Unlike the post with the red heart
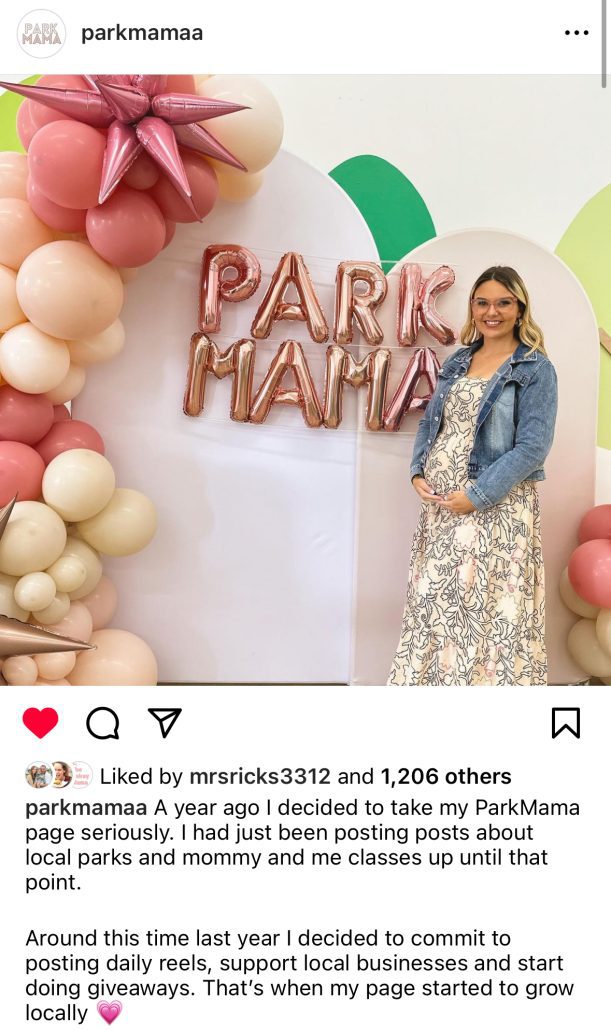This screenshot has height=1030, width=611. click(x=40, y=723)
